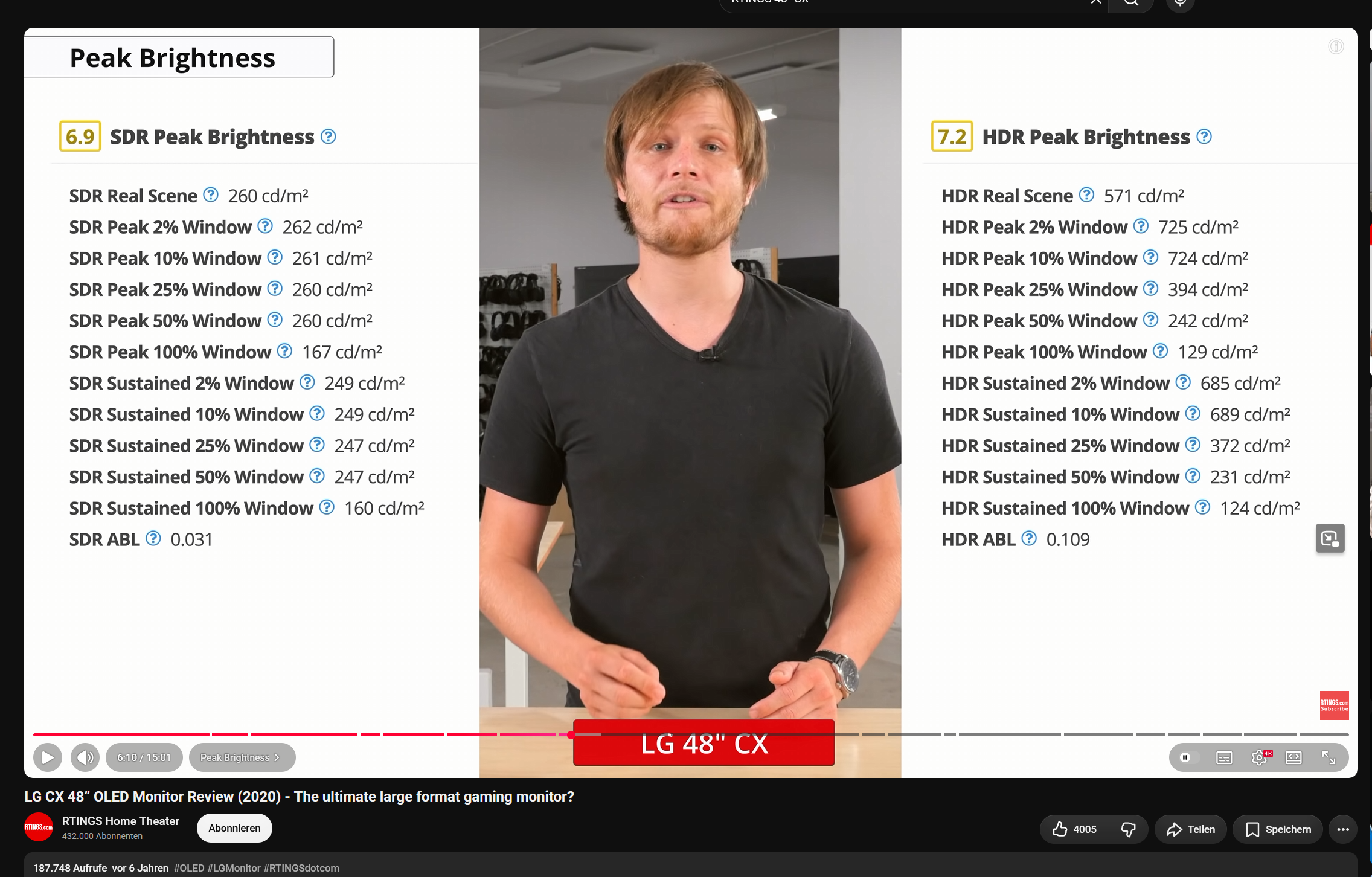Click the search magnifier button

(1131, 2)
